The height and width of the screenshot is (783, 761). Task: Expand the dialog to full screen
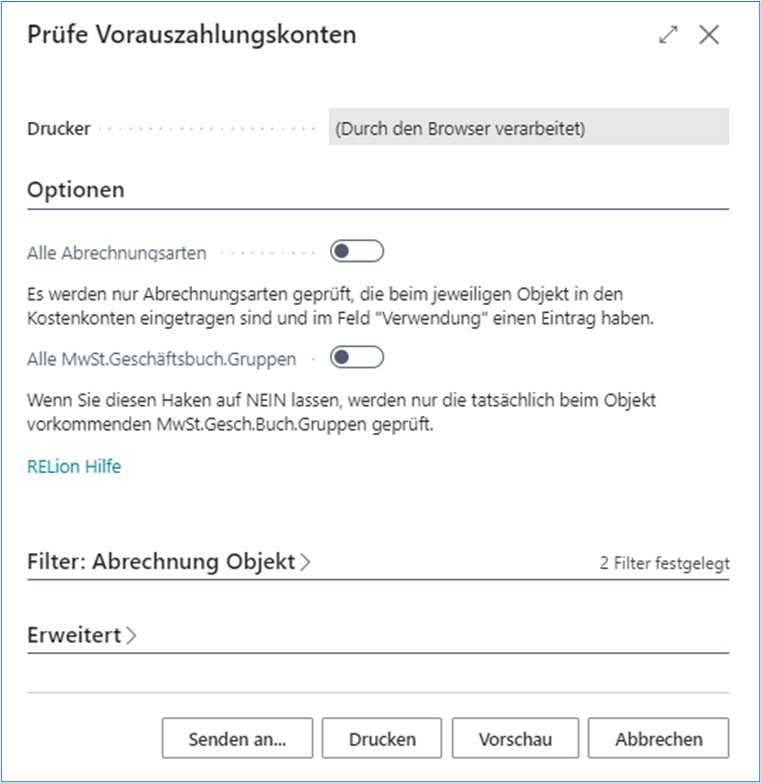(668, 35)
